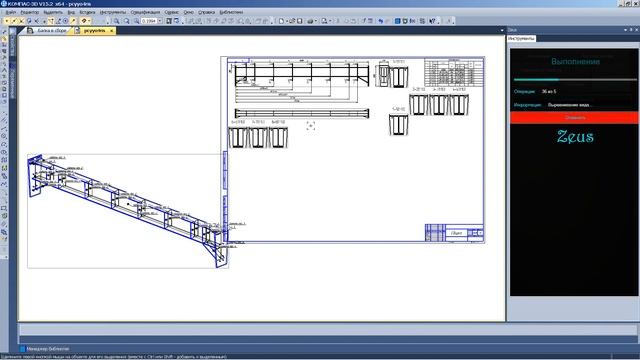Click the new document icon
640x360 pixels.
(281, 21)
